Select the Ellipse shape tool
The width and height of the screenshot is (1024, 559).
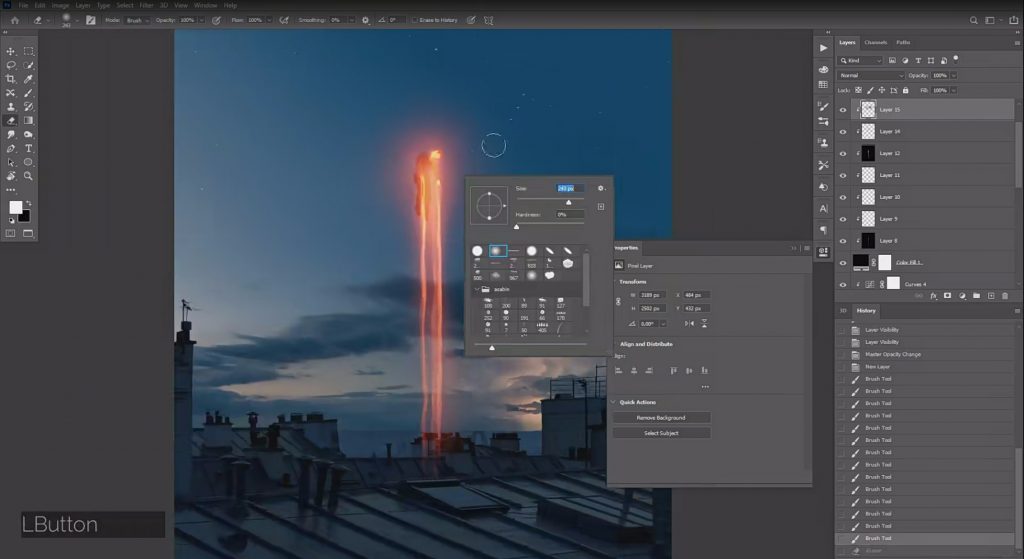(x=29, y=162)
